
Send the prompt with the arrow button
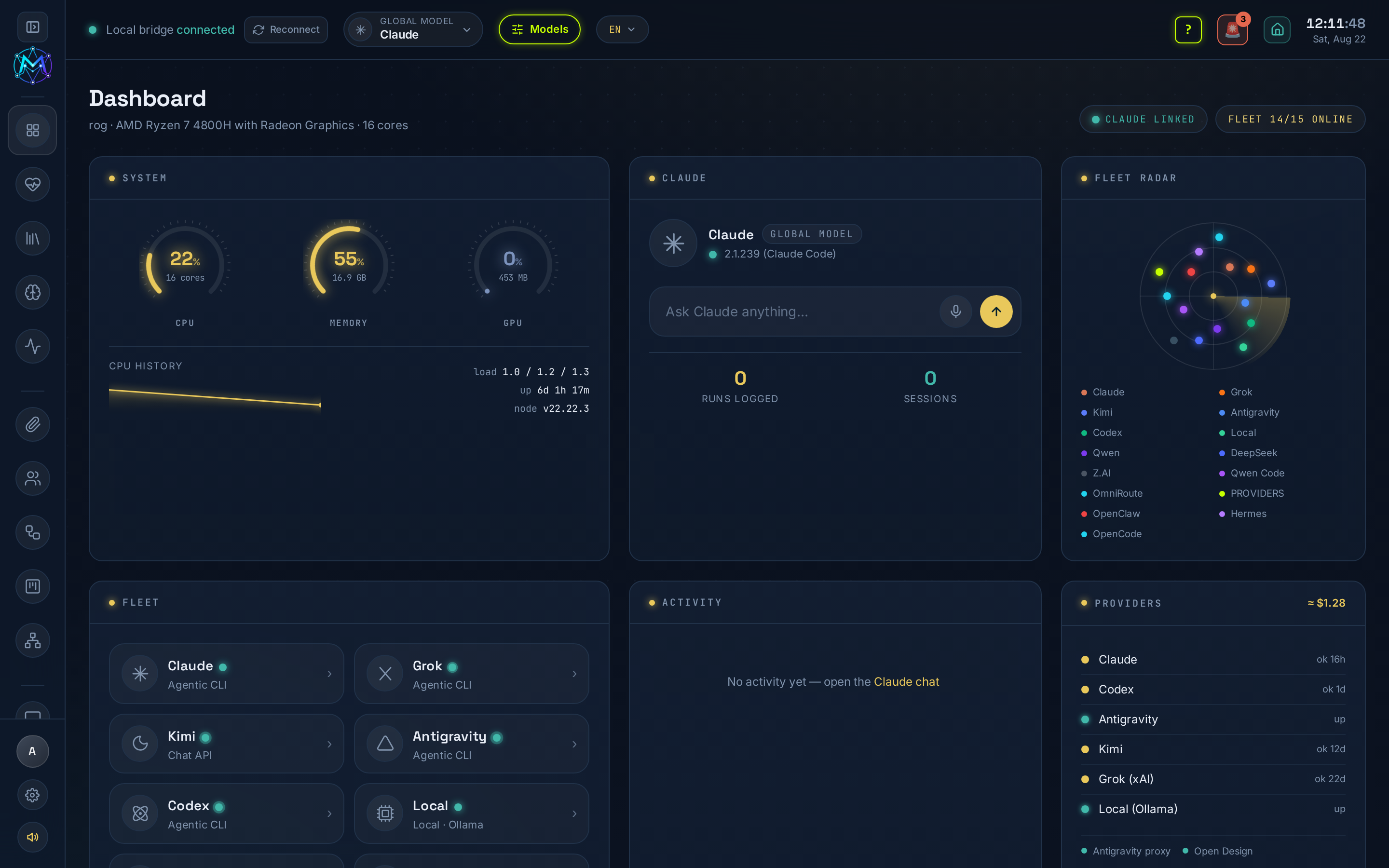pos(996,312)
